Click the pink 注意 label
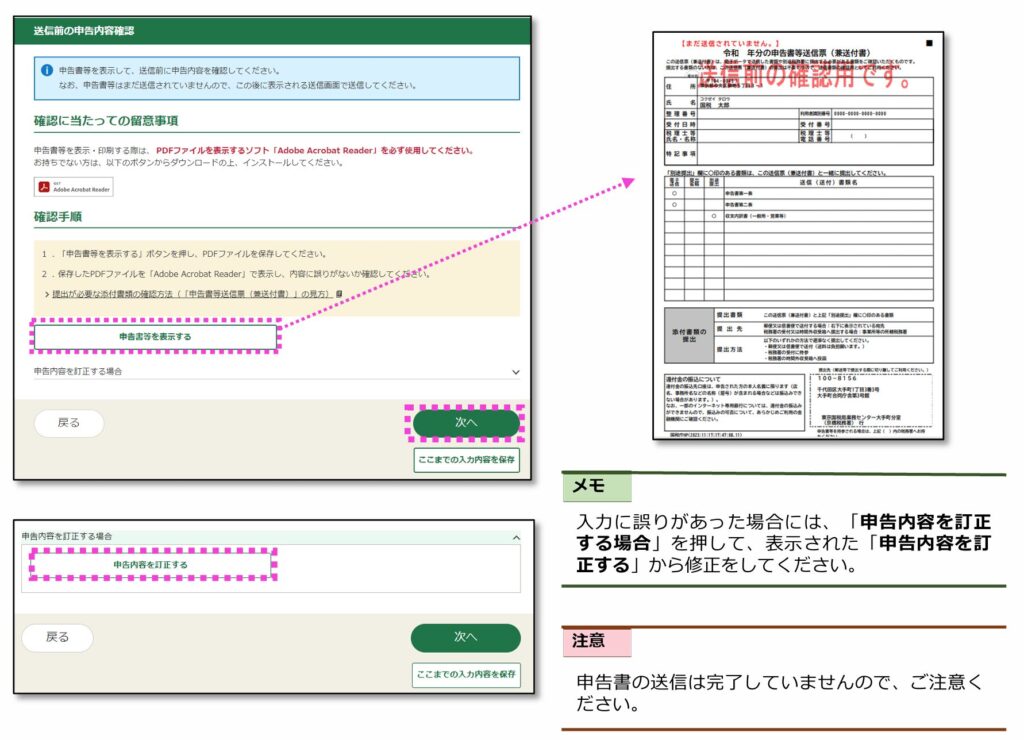The width and height of the screenshot is (1024, 740). tap(596, 642)
